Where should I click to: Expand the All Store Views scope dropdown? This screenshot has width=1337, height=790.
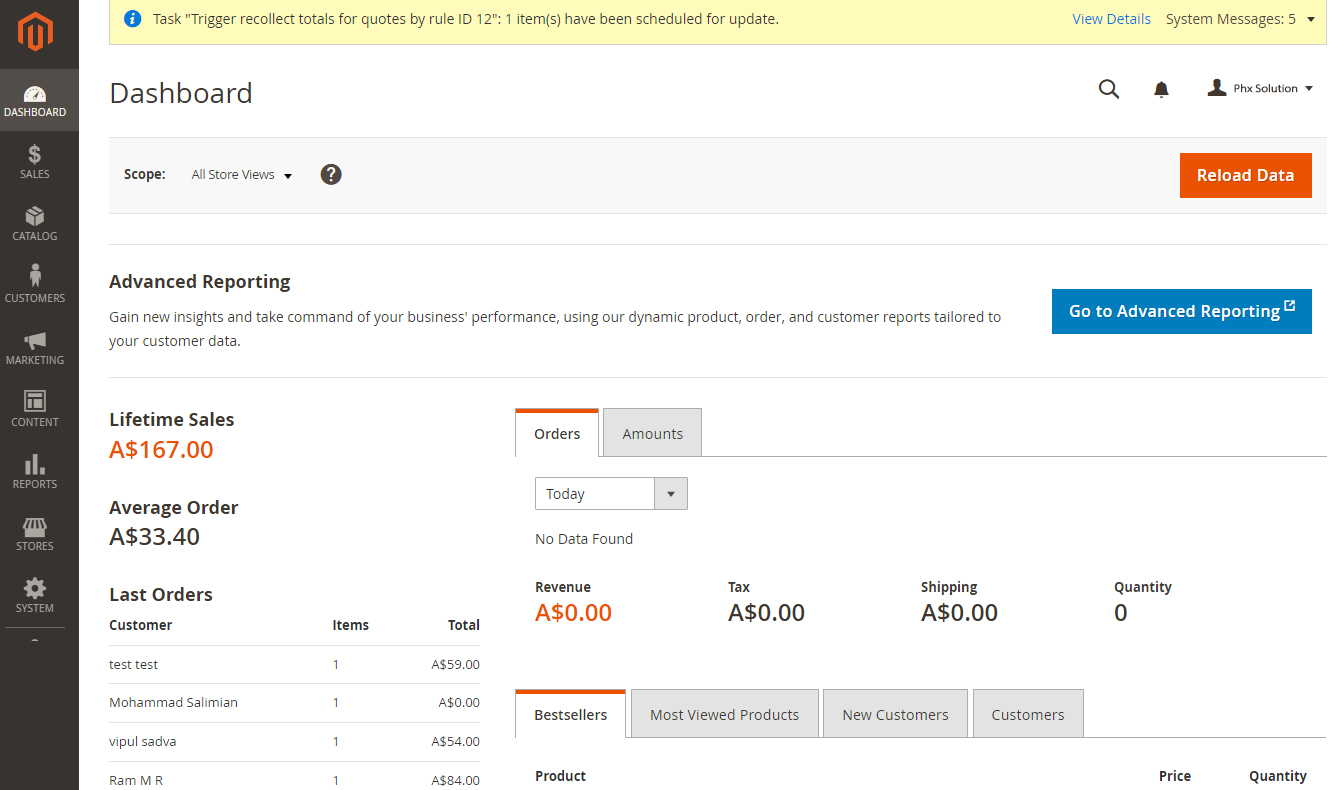[242, 175]
